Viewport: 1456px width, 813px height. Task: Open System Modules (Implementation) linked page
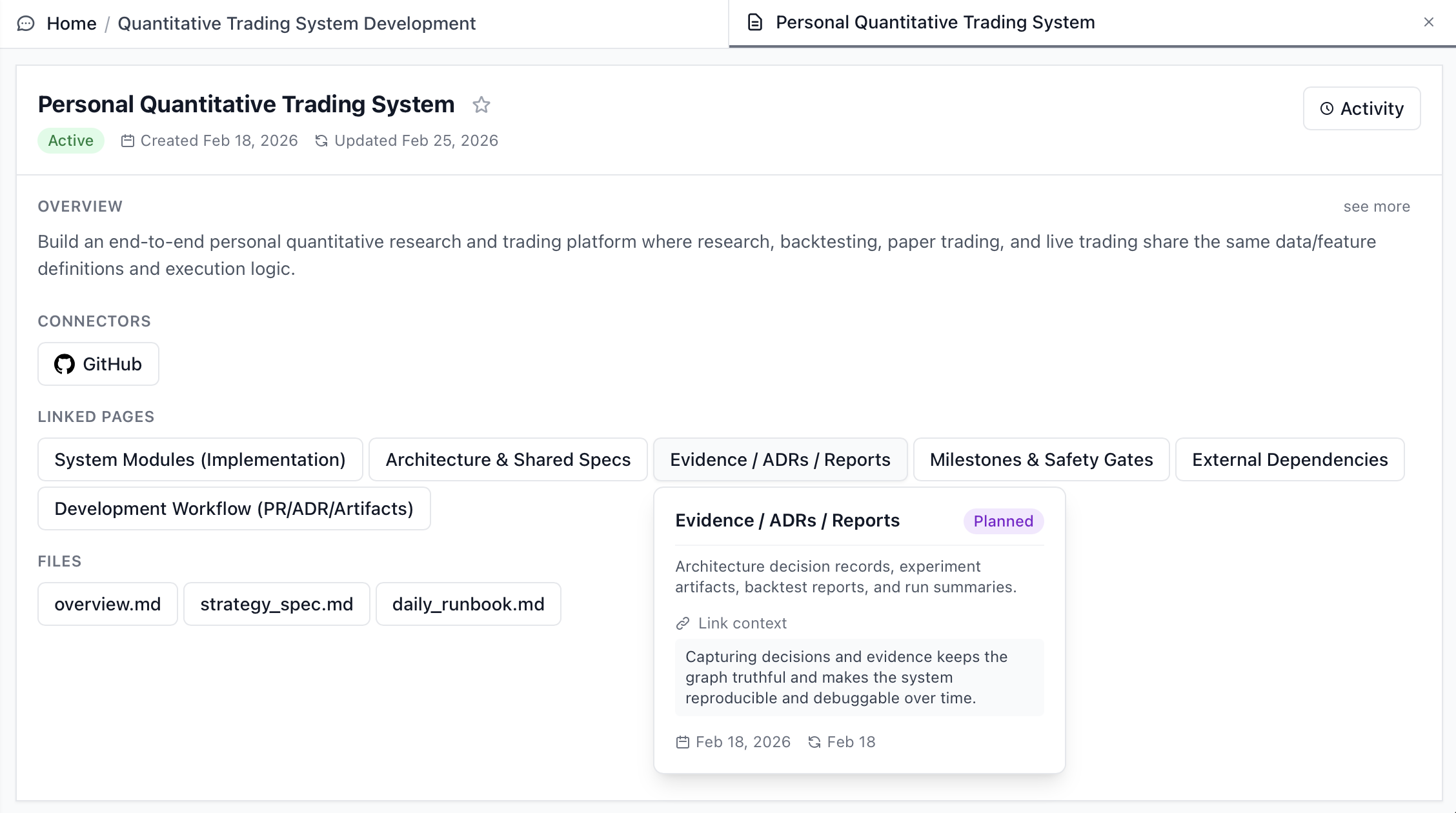tap(200, 459)
